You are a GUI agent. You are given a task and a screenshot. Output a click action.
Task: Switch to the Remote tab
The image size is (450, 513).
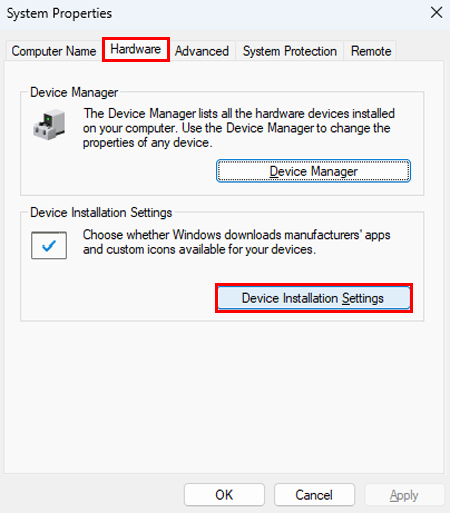[x=371, y=51]
